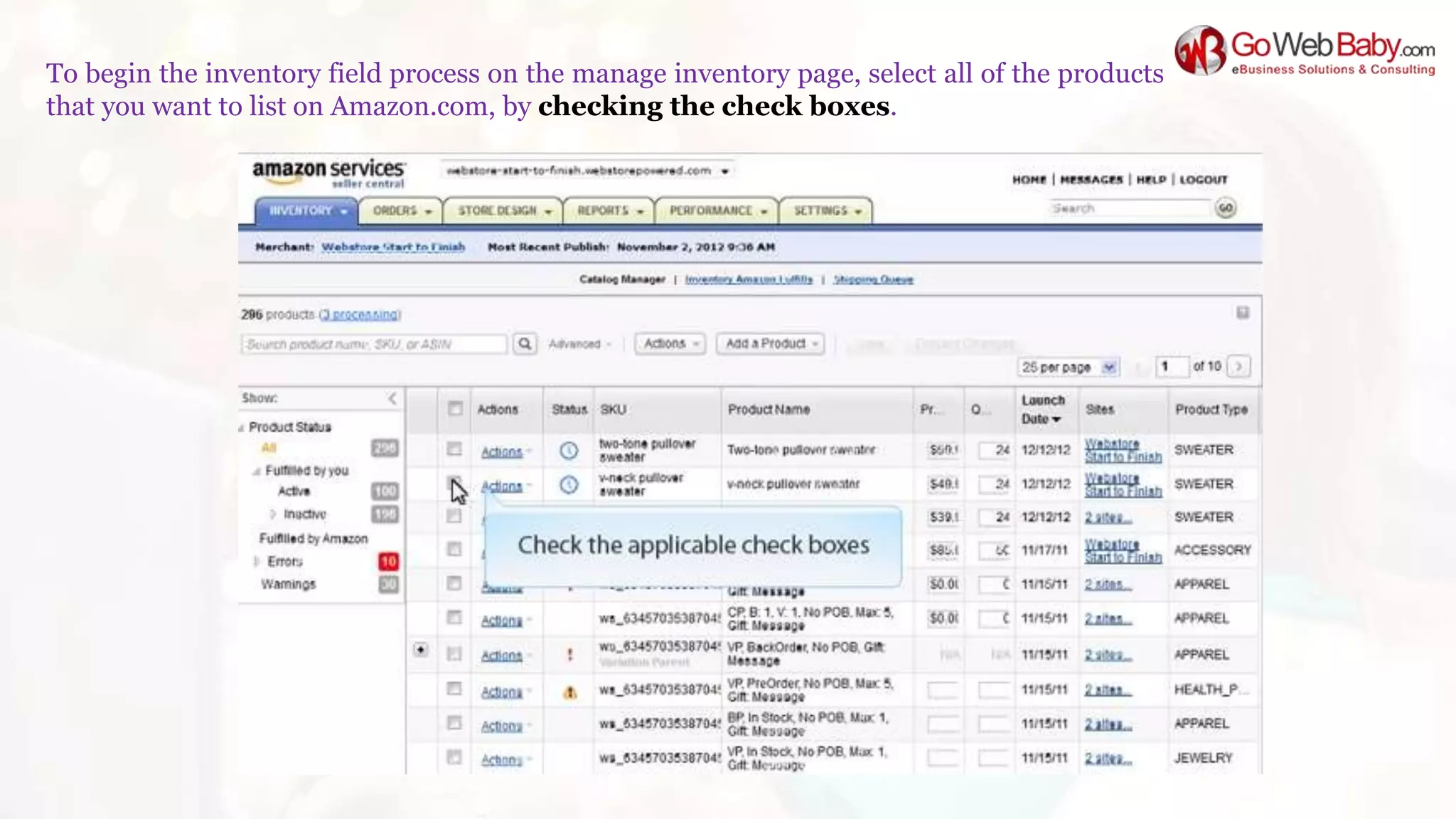Check the CP, B: 1, V: 1 APPAREL row checkbox
Viewport: 1456px width, 819px height.
click(x=454, y=617)
